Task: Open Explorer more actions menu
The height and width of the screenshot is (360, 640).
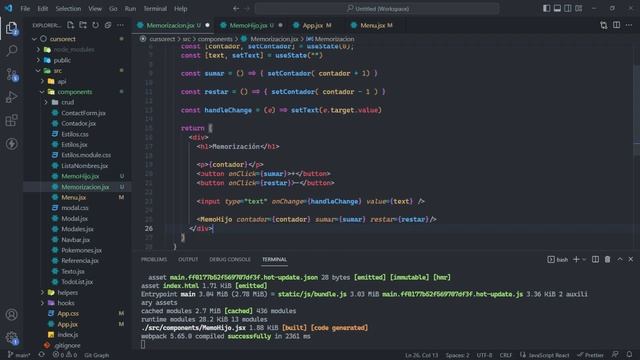Action: (x=120, y=25)
